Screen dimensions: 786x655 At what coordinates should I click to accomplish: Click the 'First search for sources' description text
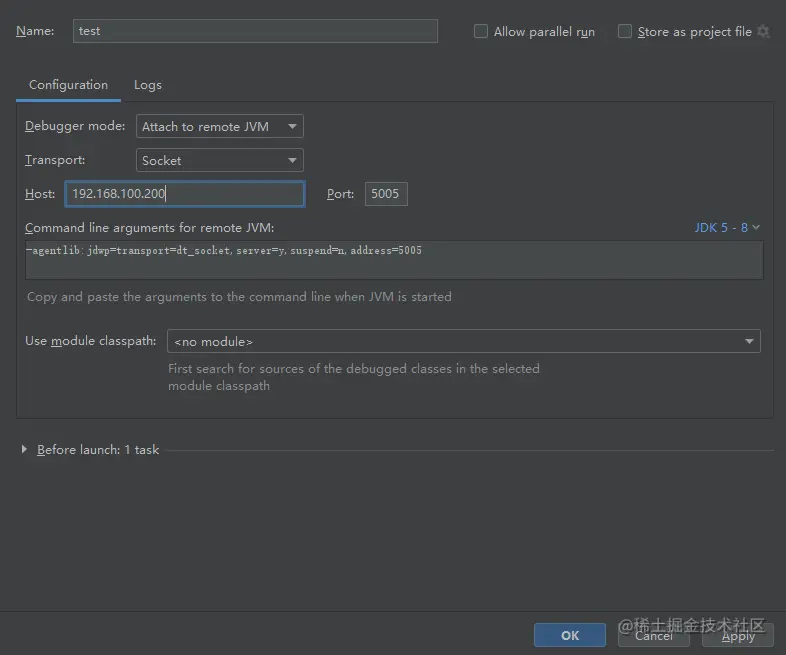pyautogui.click(x=353, y=377)
